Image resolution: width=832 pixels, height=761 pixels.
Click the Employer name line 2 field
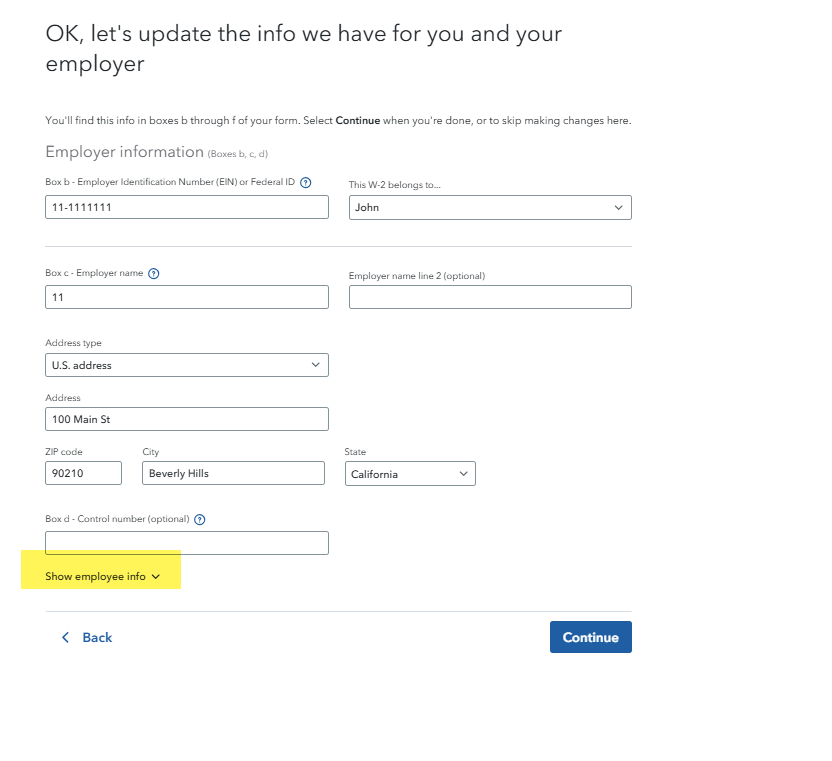pyautogui.click(x=490, y=297)
